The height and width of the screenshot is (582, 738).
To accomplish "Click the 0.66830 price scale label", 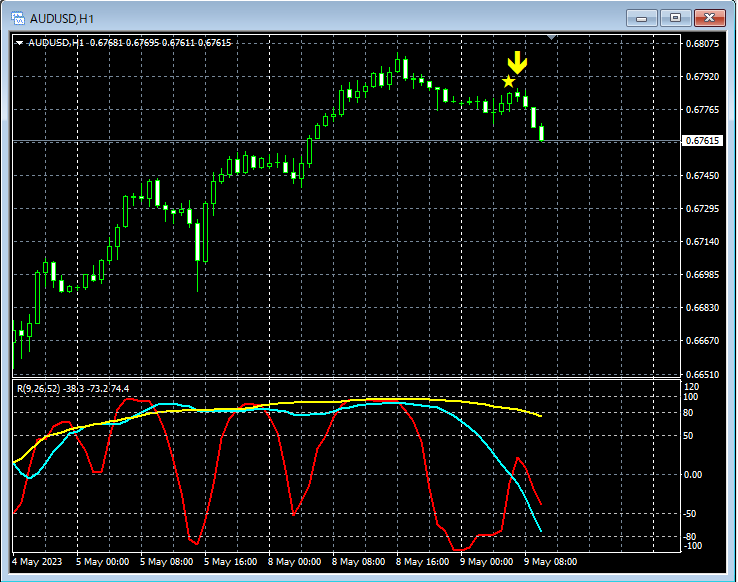I will click(702, 307).
